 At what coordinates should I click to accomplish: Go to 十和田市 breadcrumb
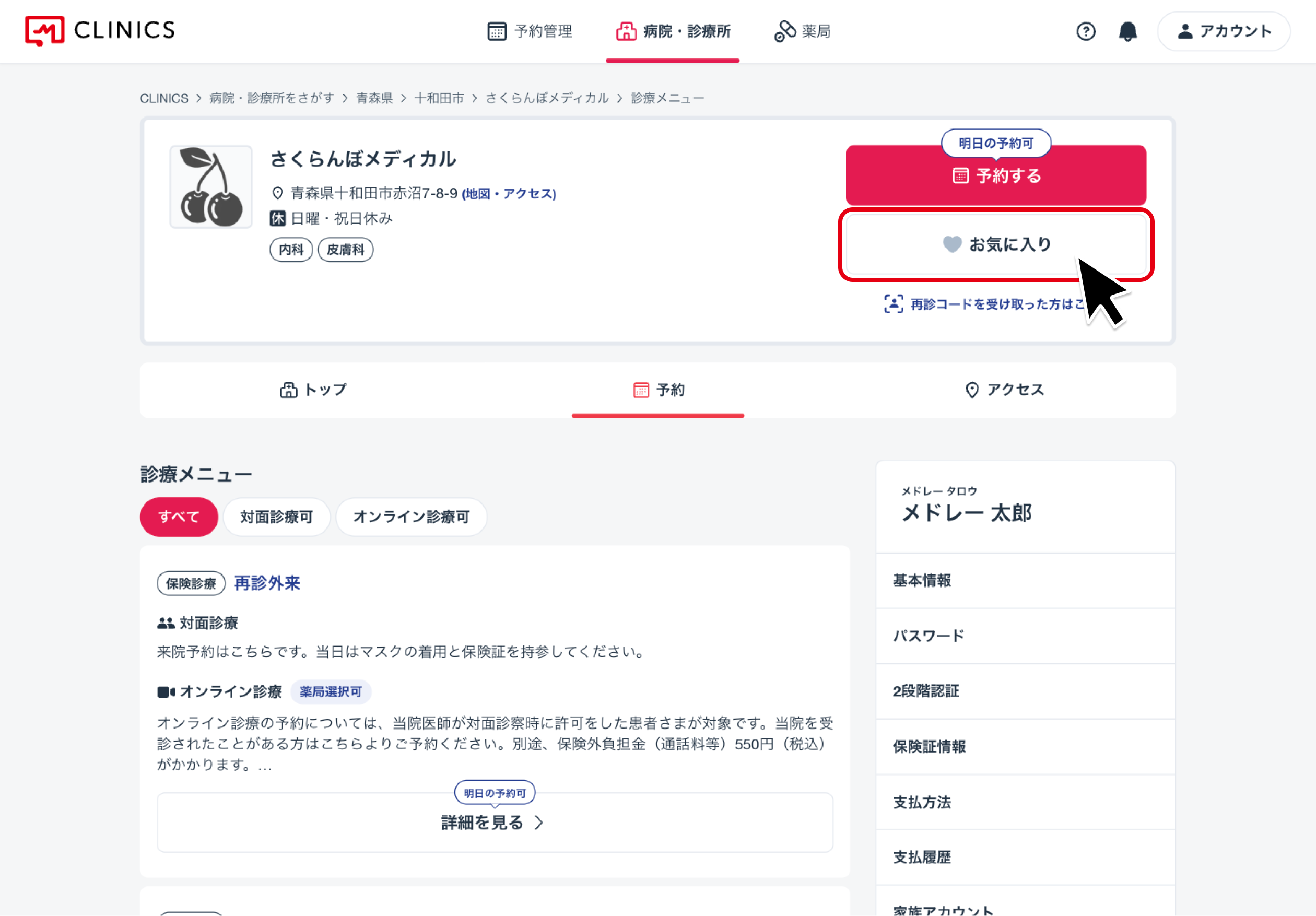point(439,98)
